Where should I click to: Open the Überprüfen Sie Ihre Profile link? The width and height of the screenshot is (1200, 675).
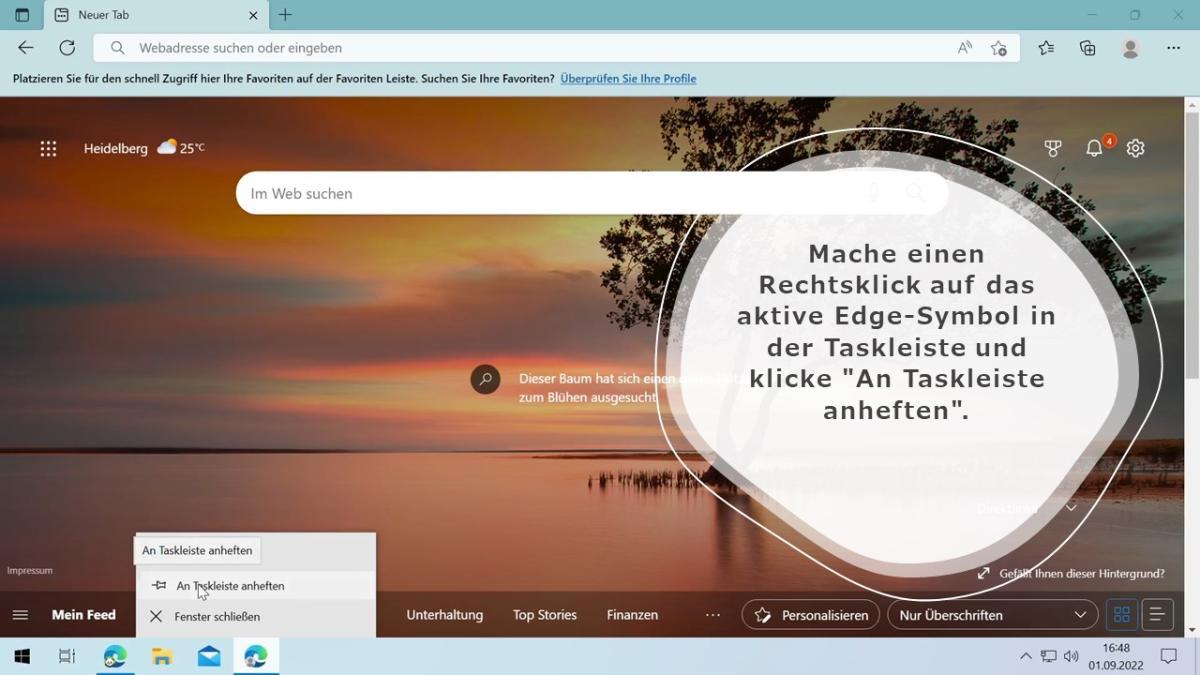pyautogui.click(x=628, y=79)
